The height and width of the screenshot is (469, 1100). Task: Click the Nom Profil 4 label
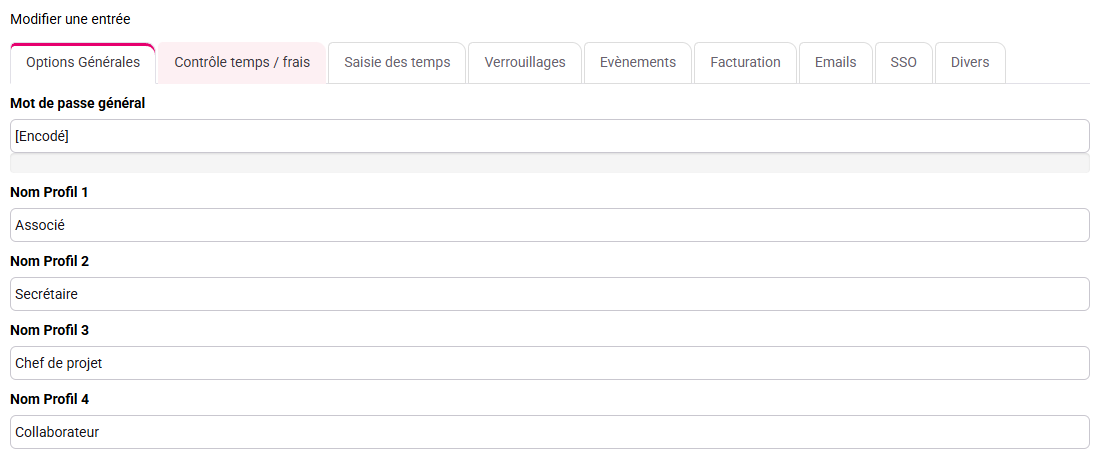point(49,400)
